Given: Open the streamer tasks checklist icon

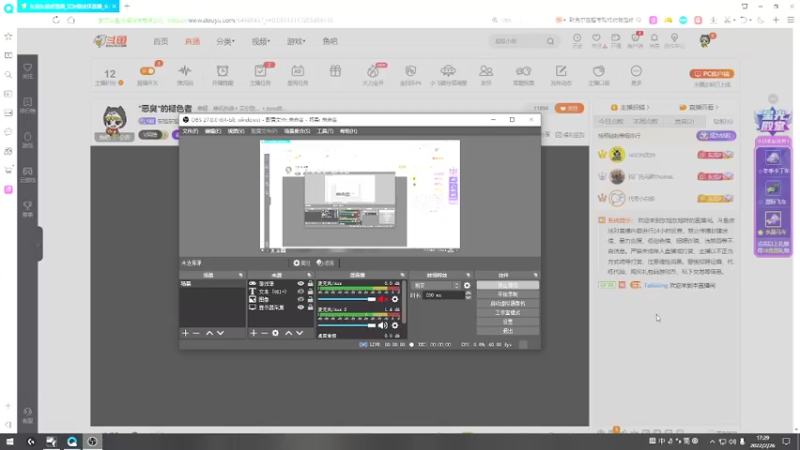Looking at the screenshot, I should click(260, 71).
